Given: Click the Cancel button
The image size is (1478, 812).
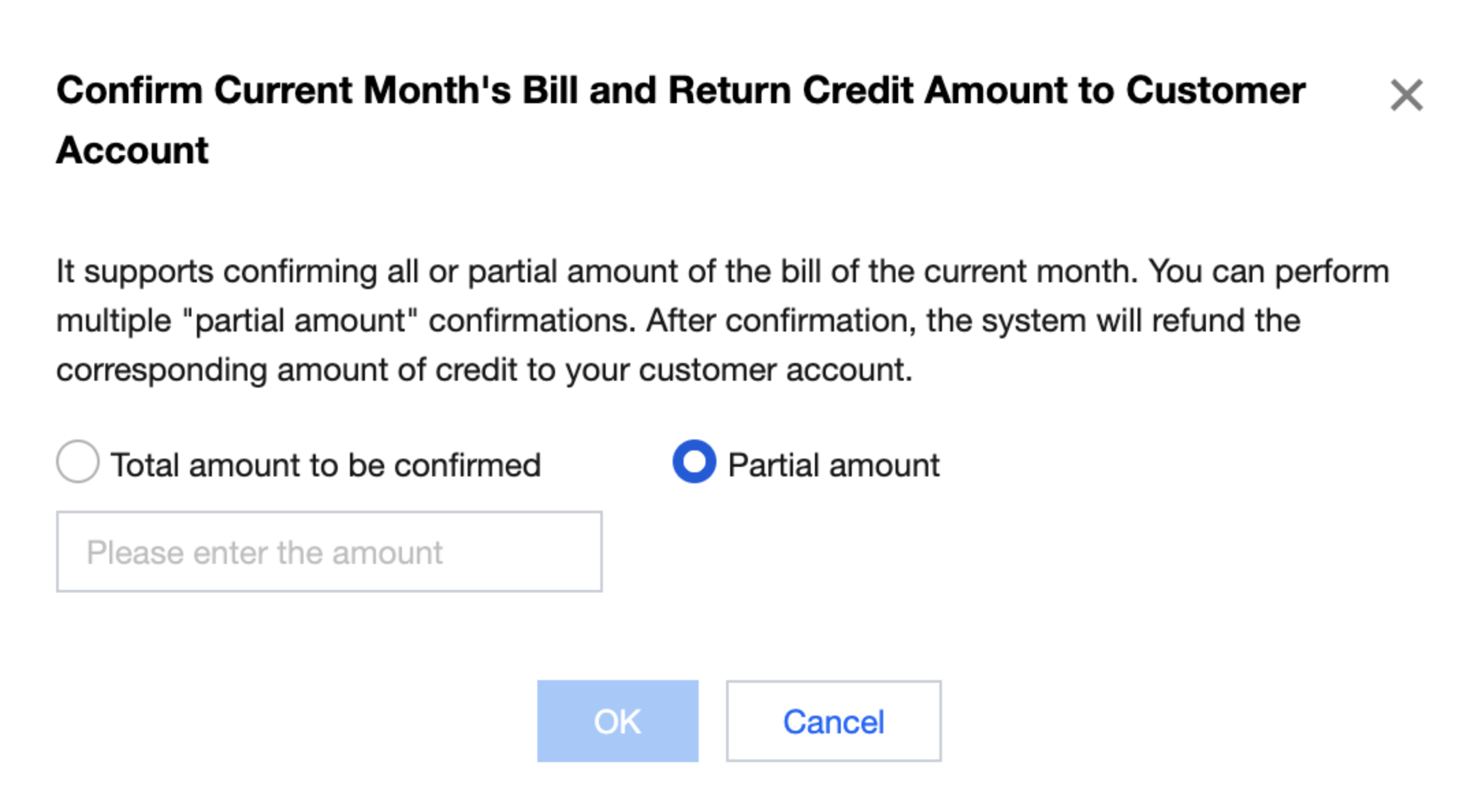Looking at the screenshot, I should click(833, 721).
